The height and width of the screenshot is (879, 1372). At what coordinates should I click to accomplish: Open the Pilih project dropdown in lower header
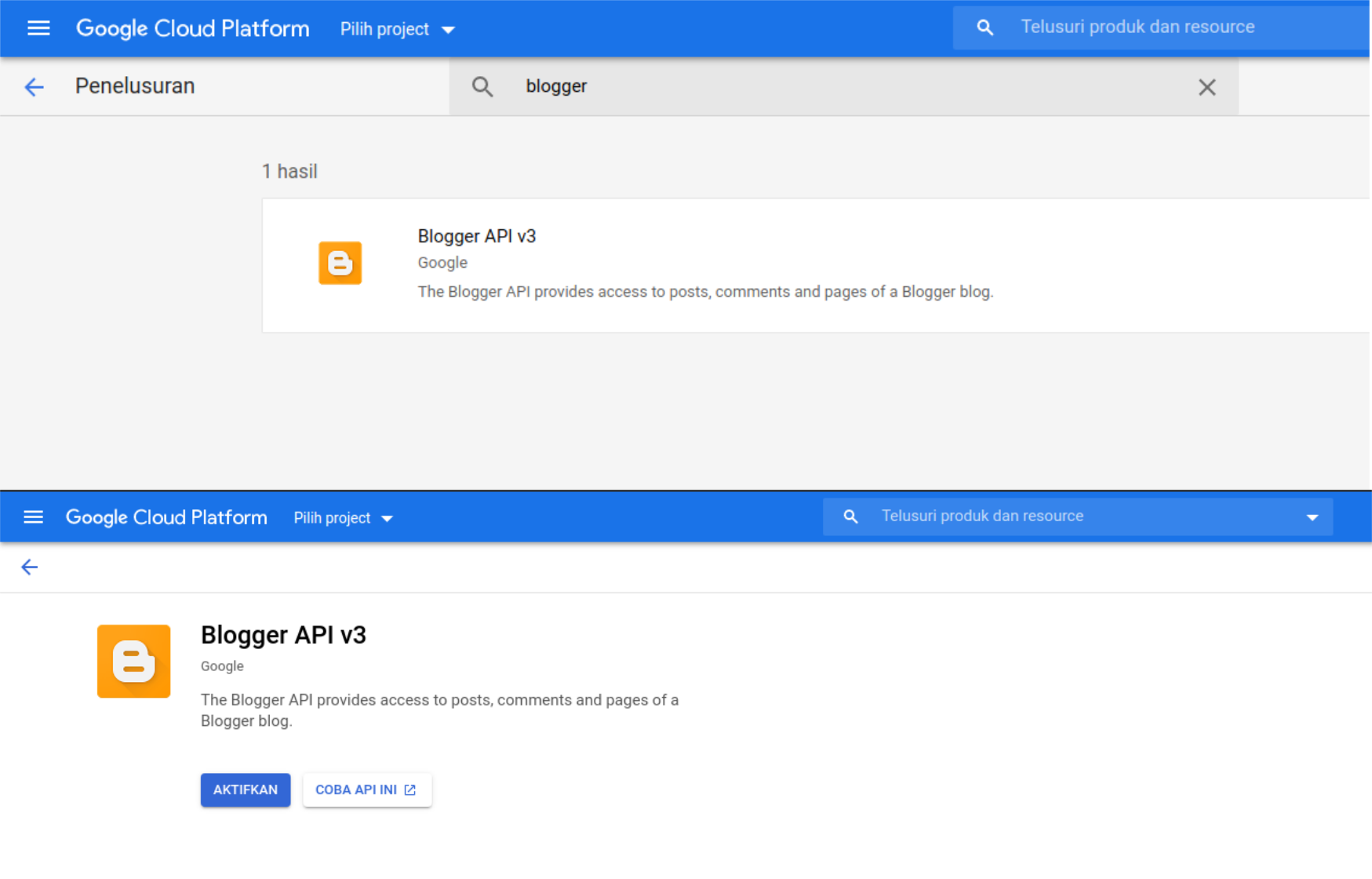click(344, 518)
